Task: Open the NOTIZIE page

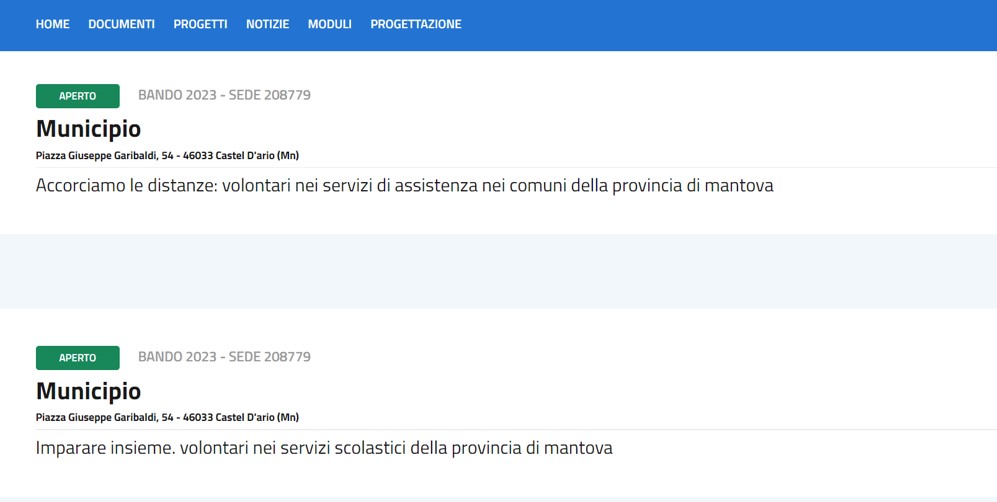Action: pyautogui.click(x=267, y=24)
